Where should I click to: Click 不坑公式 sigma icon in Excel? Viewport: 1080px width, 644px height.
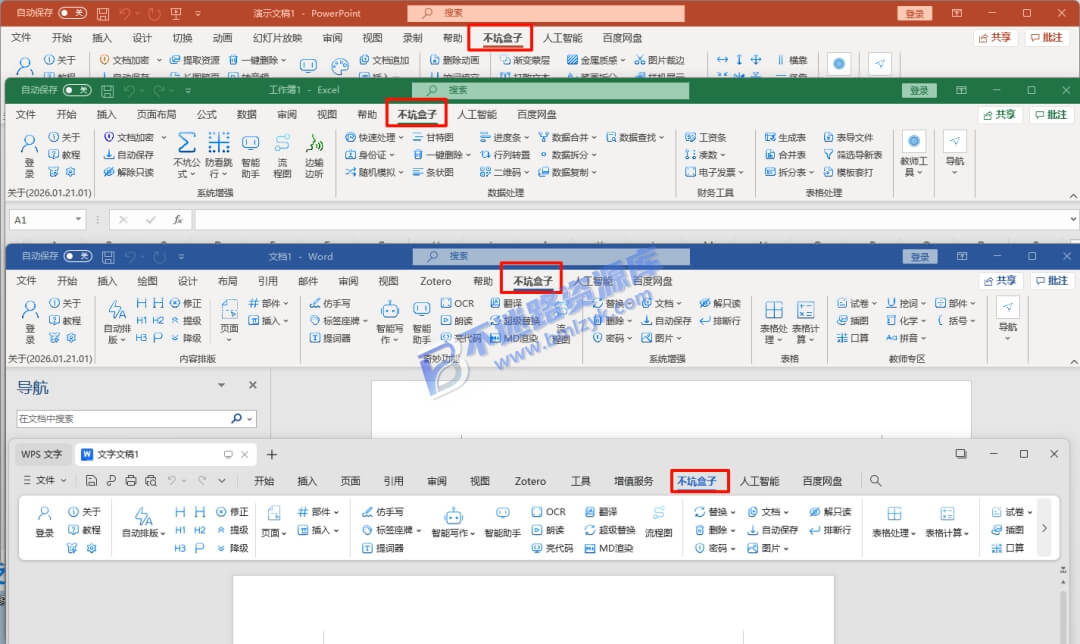(x=186, y=143)
